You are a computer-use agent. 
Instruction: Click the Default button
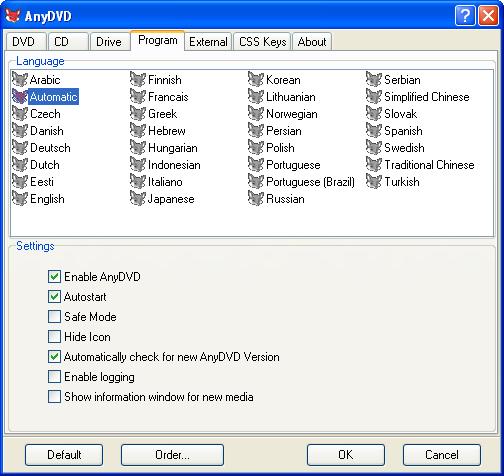(64, 455)
